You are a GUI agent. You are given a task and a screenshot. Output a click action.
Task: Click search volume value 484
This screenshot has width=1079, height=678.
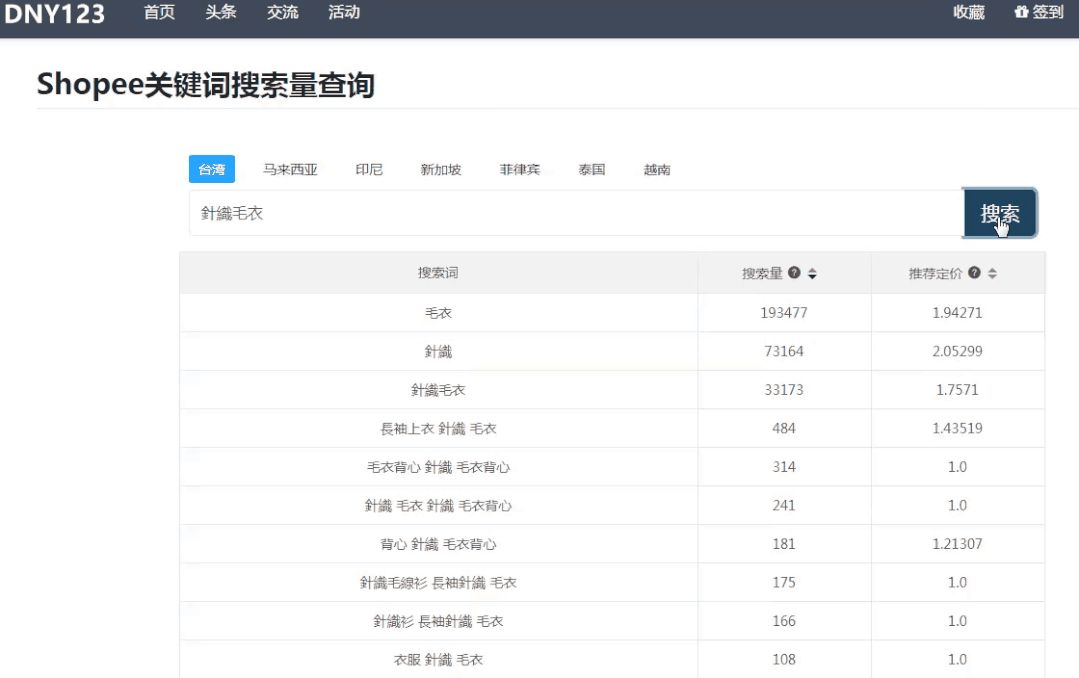784,428
